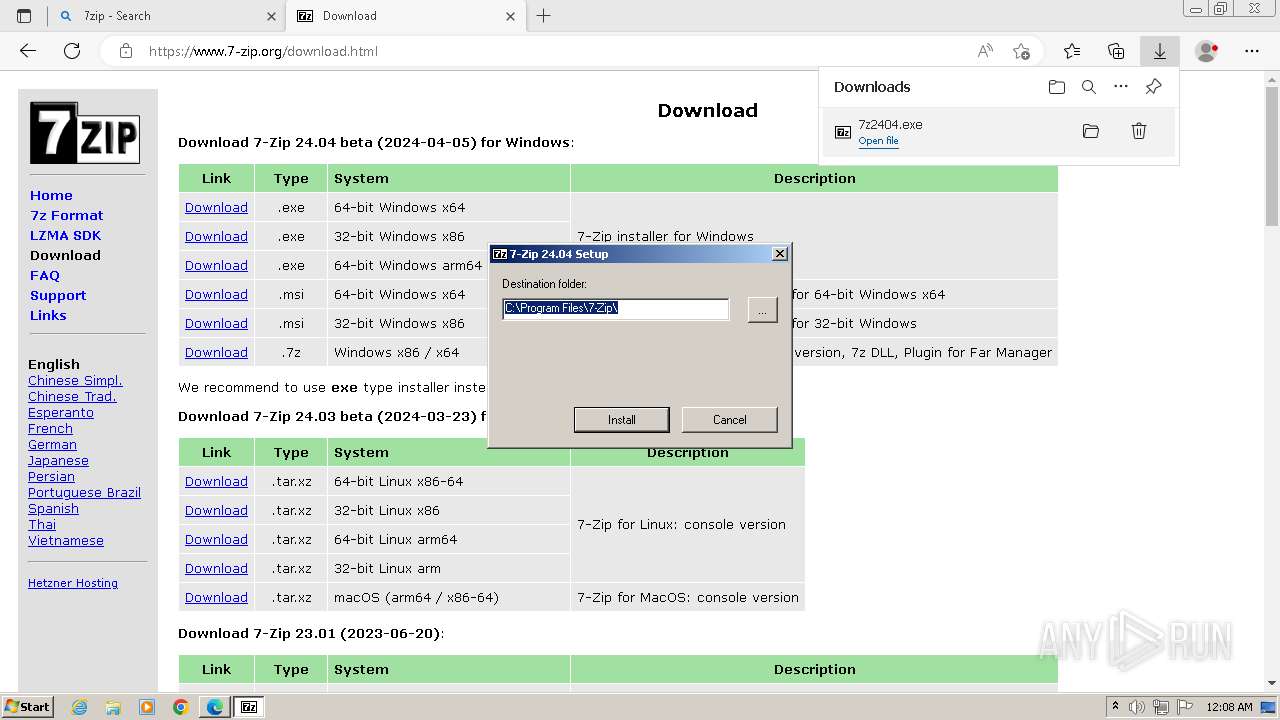This screenshot has height=720, width=1280.
Task: Open the volume icon in system tray
Action: (1136, 707)
